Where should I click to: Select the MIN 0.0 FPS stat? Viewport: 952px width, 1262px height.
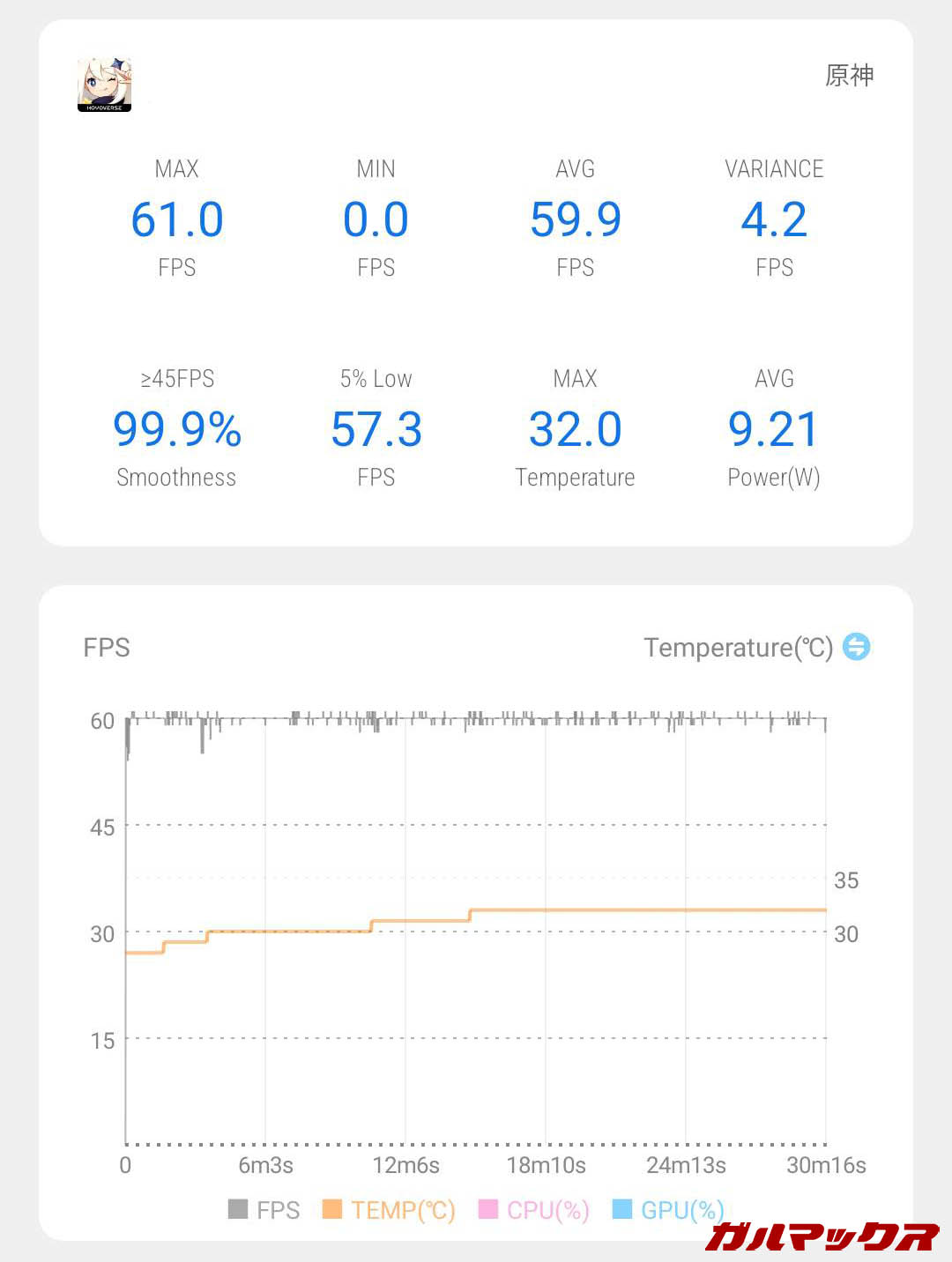point(376,219)
